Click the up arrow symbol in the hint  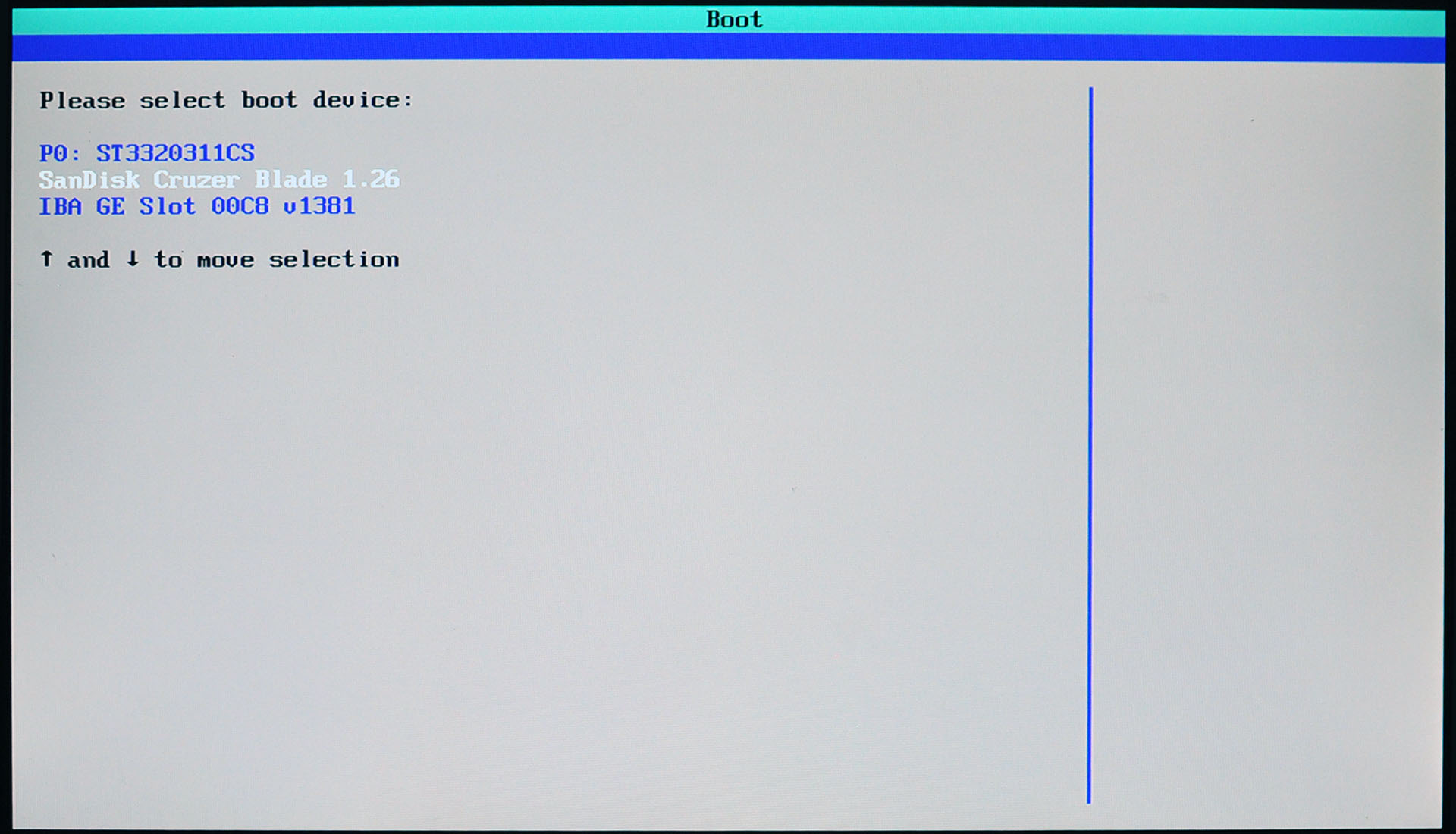47,259
